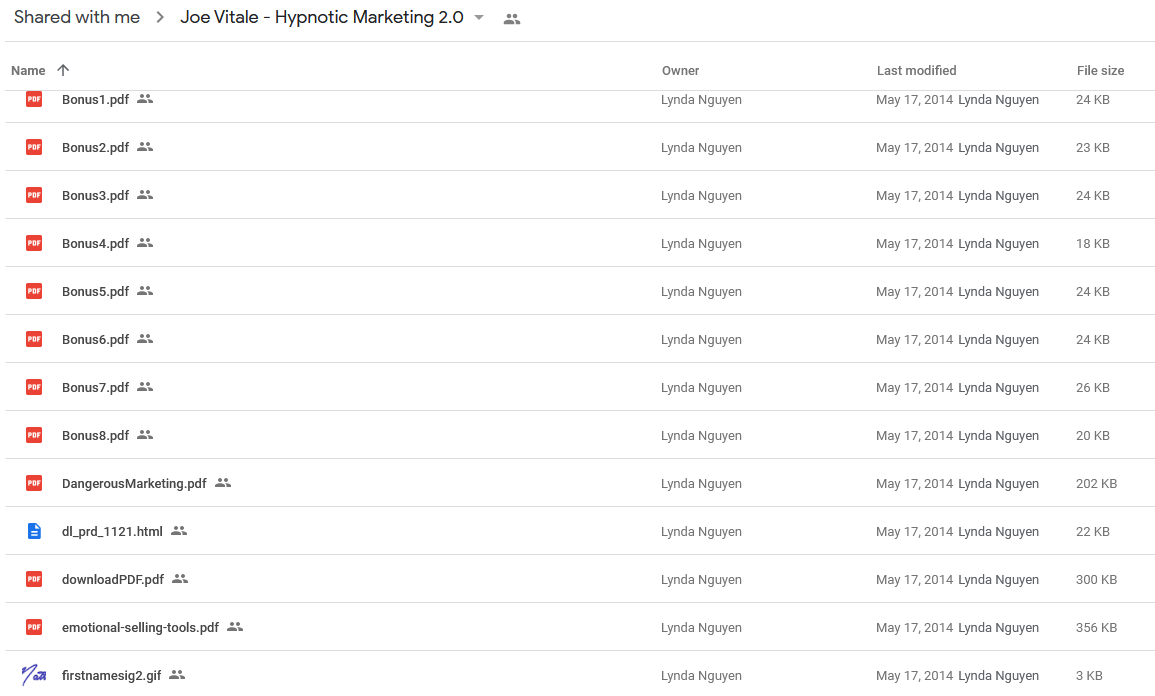Click the shared icon beside emotional-selling-tools.pdf
Screen dimensions: 1155x696
click(235, 626)
